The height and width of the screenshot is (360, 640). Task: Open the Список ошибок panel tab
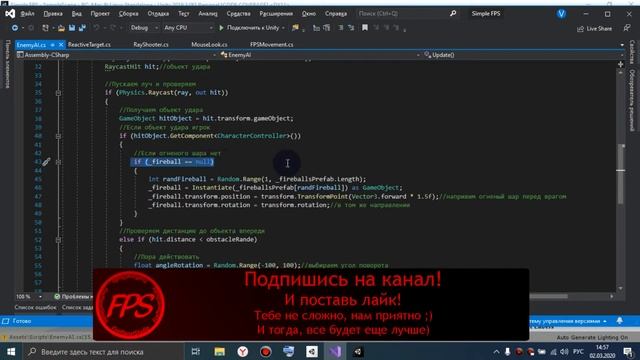coord(36,307)
